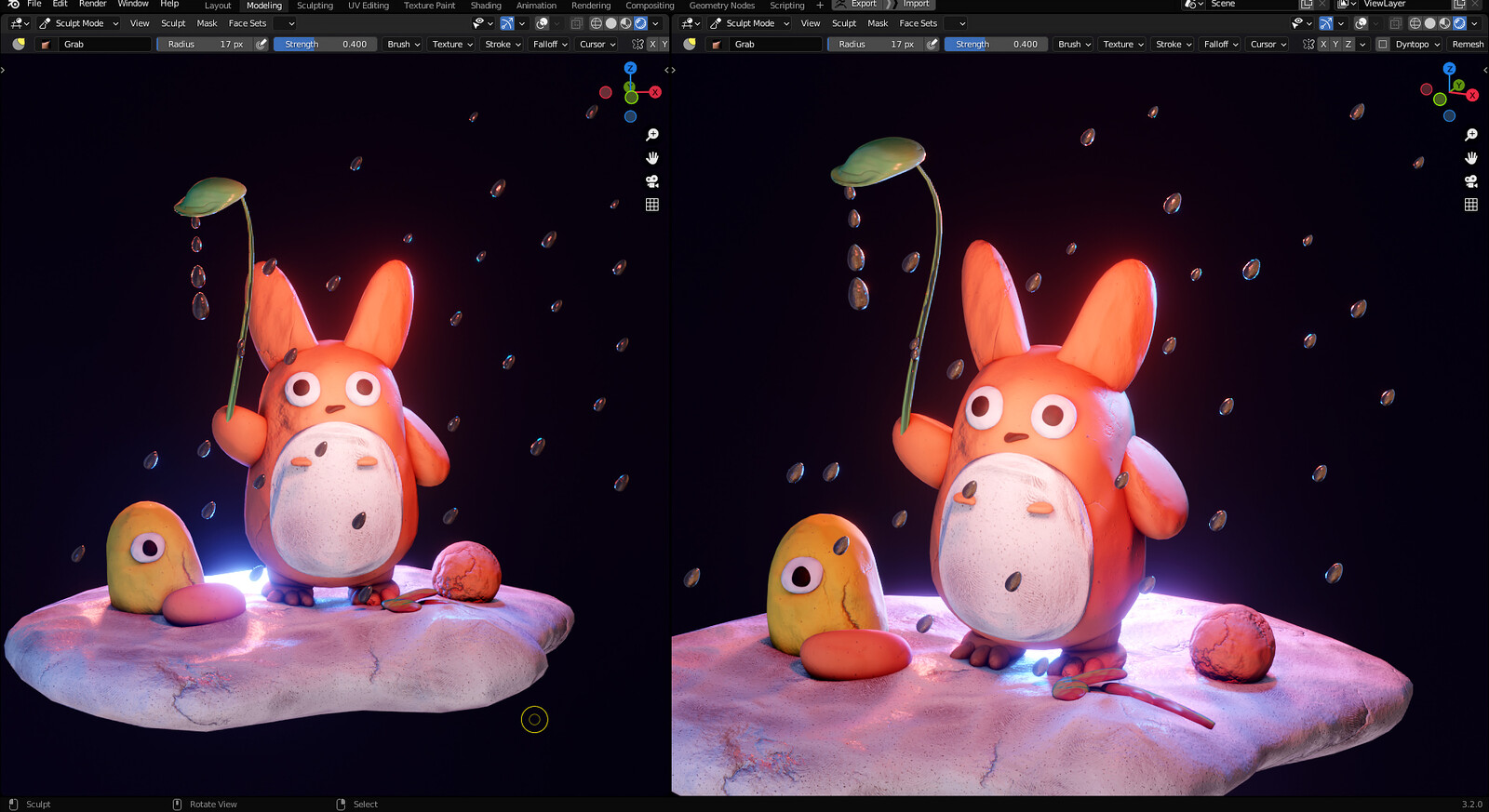Image resolution: width=1489 pixels, height=812 pixels.
Task: Add workspace with plus button
Action: pos(820,5)
